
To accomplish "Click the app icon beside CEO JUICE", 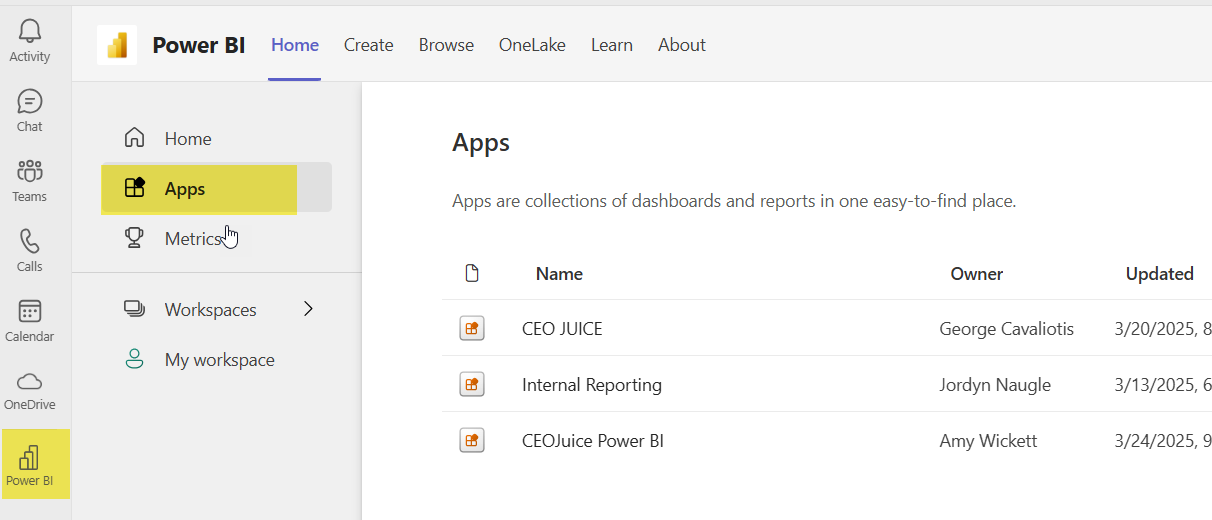I will [x=472, y=328].
